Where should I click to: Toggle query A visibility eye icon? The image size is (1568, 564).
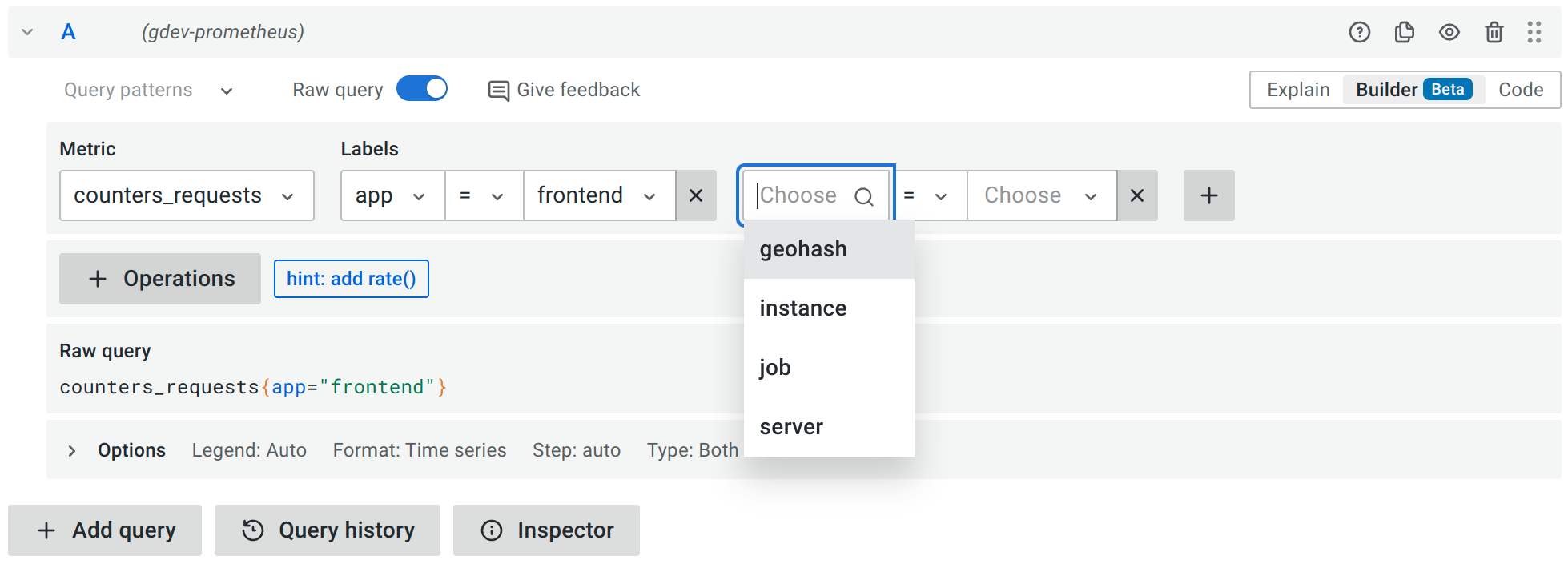[x=1449, y=32]
